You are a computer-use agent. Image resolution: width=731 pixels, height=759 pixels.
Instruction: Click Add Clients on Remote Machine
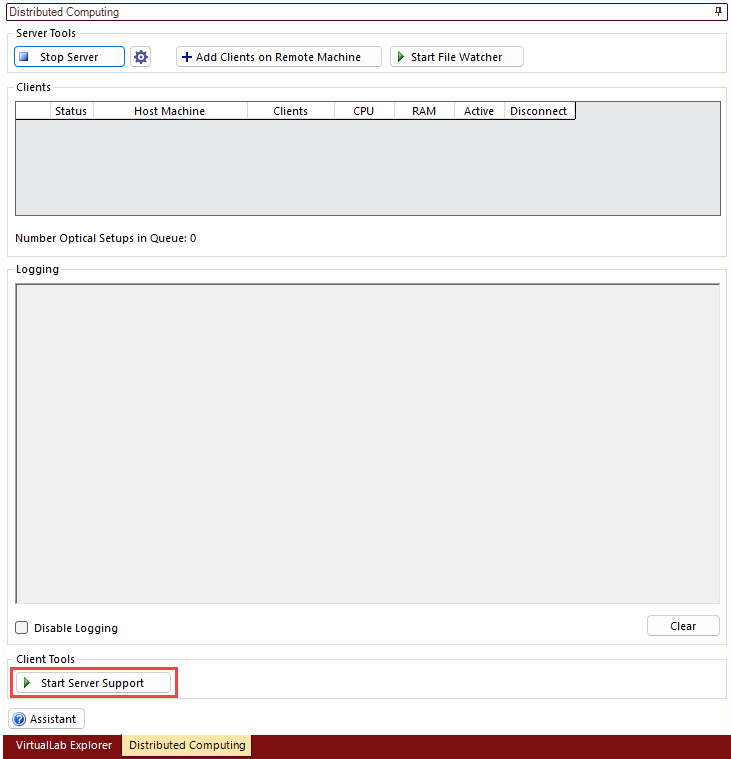pos(279,57)
